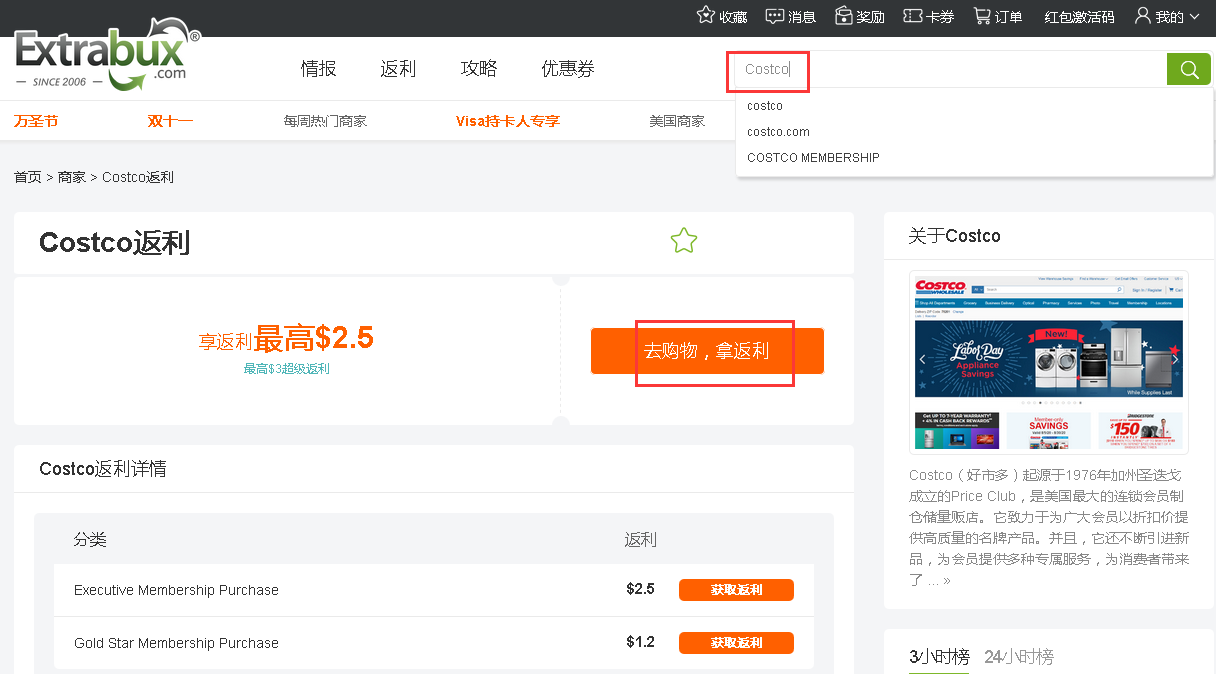
Task: Open 收藏 favorites star icon in top bar
Action: point(706,16)
